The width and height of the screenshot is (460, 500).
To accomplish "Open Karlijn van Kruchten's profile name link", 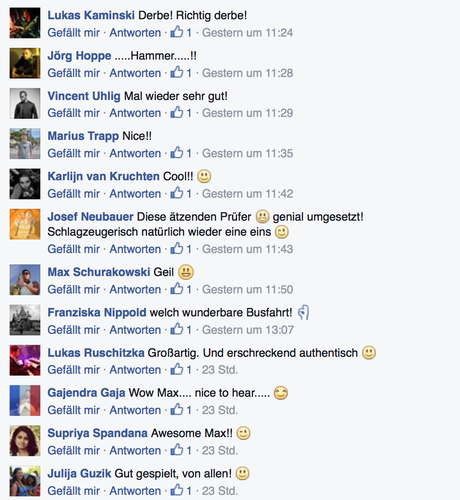I will (103, 176).
